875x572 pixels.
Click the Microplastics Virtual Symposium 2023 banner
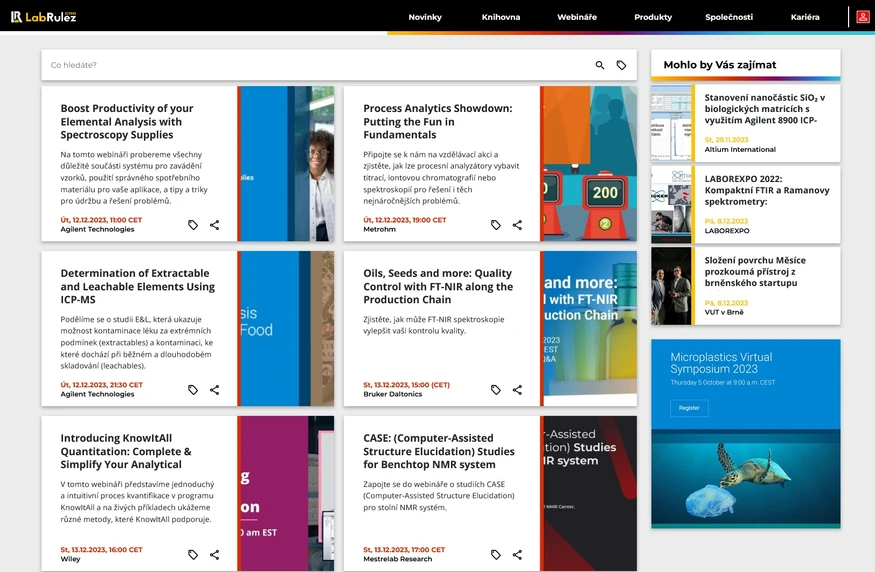[746, 434]
